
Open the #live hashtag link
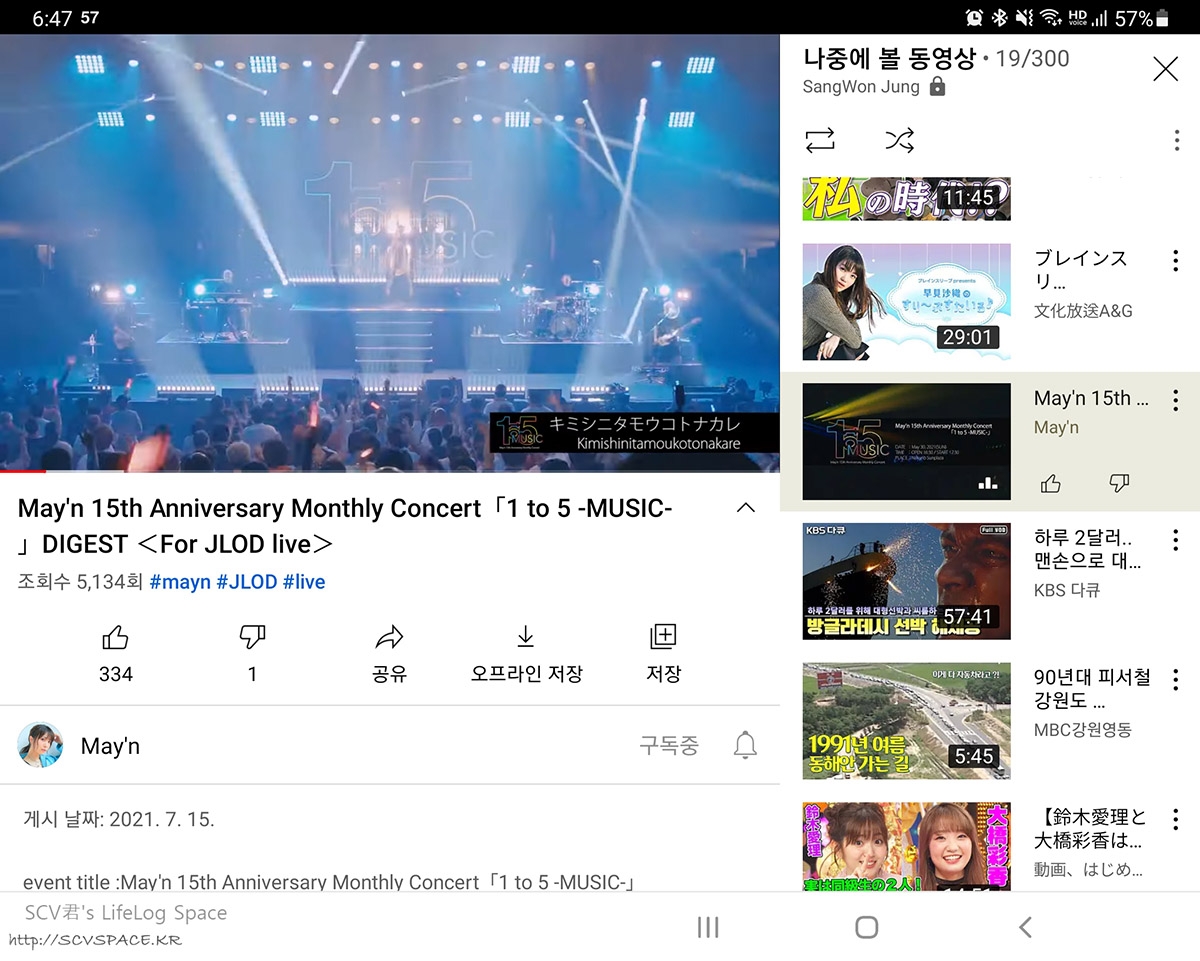[x=304, y=582]
